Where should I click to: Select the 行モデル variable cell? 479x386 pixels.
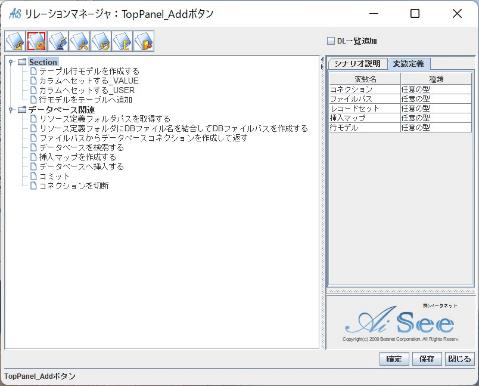(365, 127)
